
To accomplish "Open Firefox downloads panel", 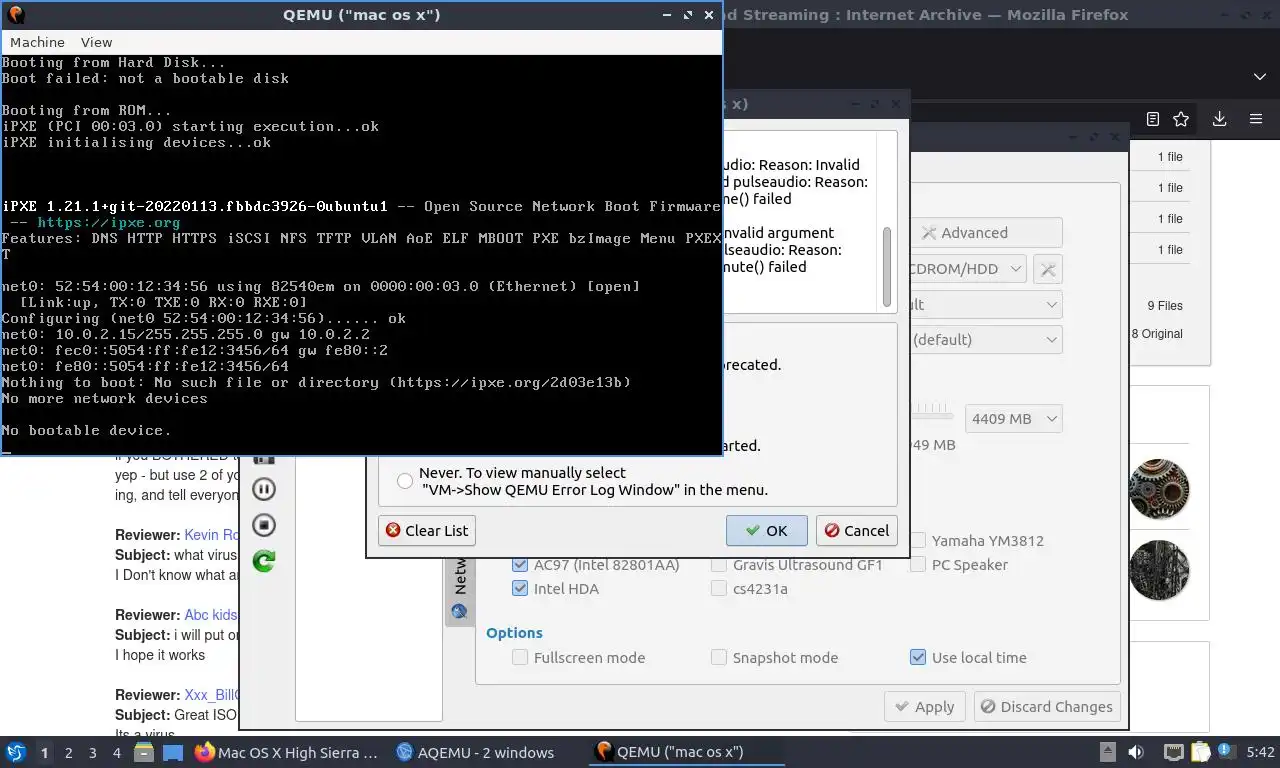I will point(1219,119).
